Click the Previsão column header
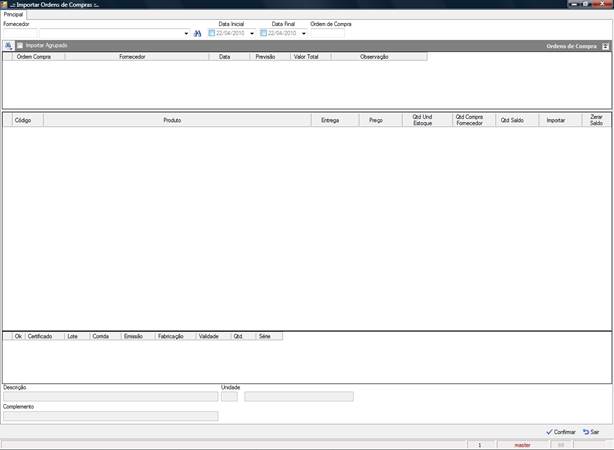Image resolution: width=614 pixels, height=450 pixels. pyautogui.click(x=270, y=57)
